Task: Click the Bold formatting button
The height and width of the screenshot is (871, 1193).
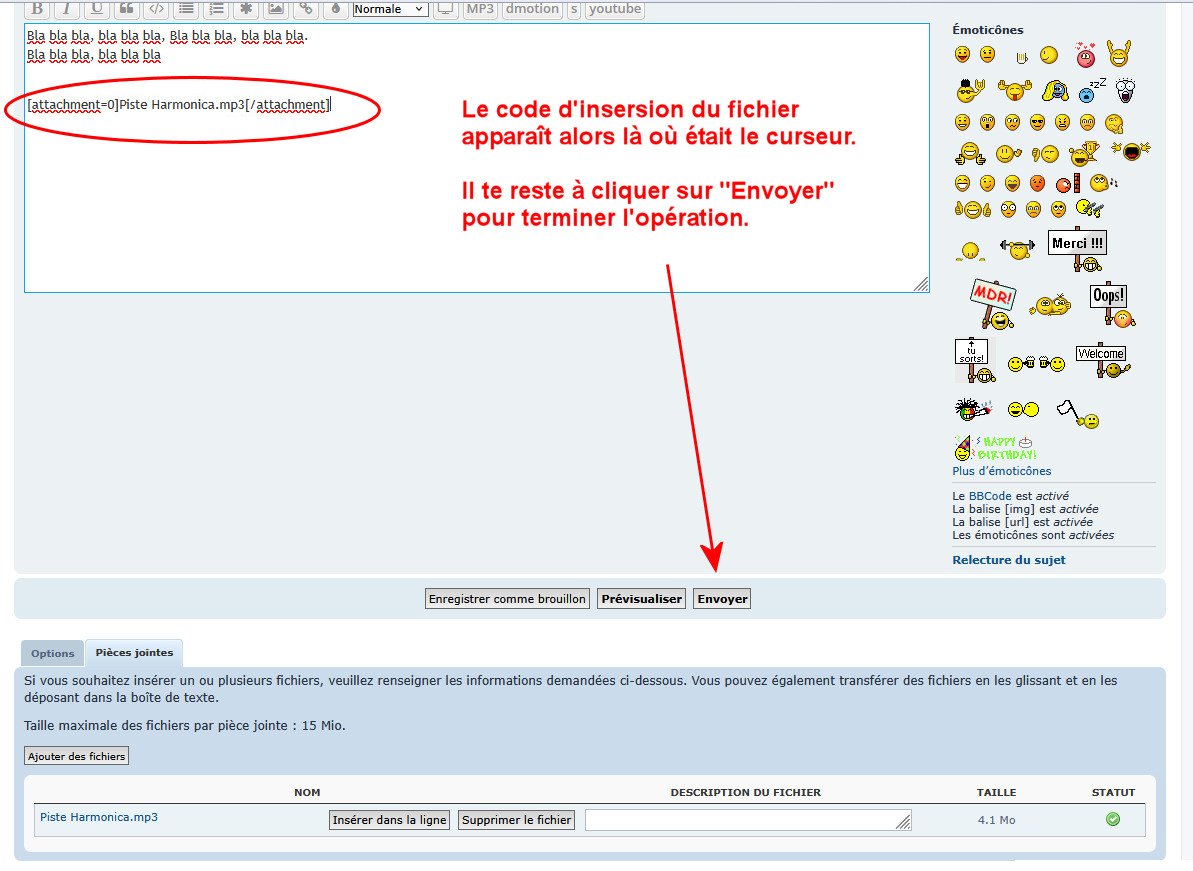Action: (x=37, y=9)
